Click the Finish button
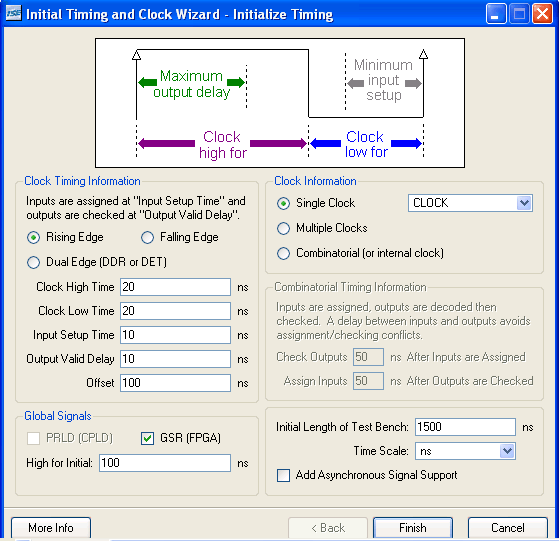The height and width of the screenshot is (541, 559). click(413, 528)
